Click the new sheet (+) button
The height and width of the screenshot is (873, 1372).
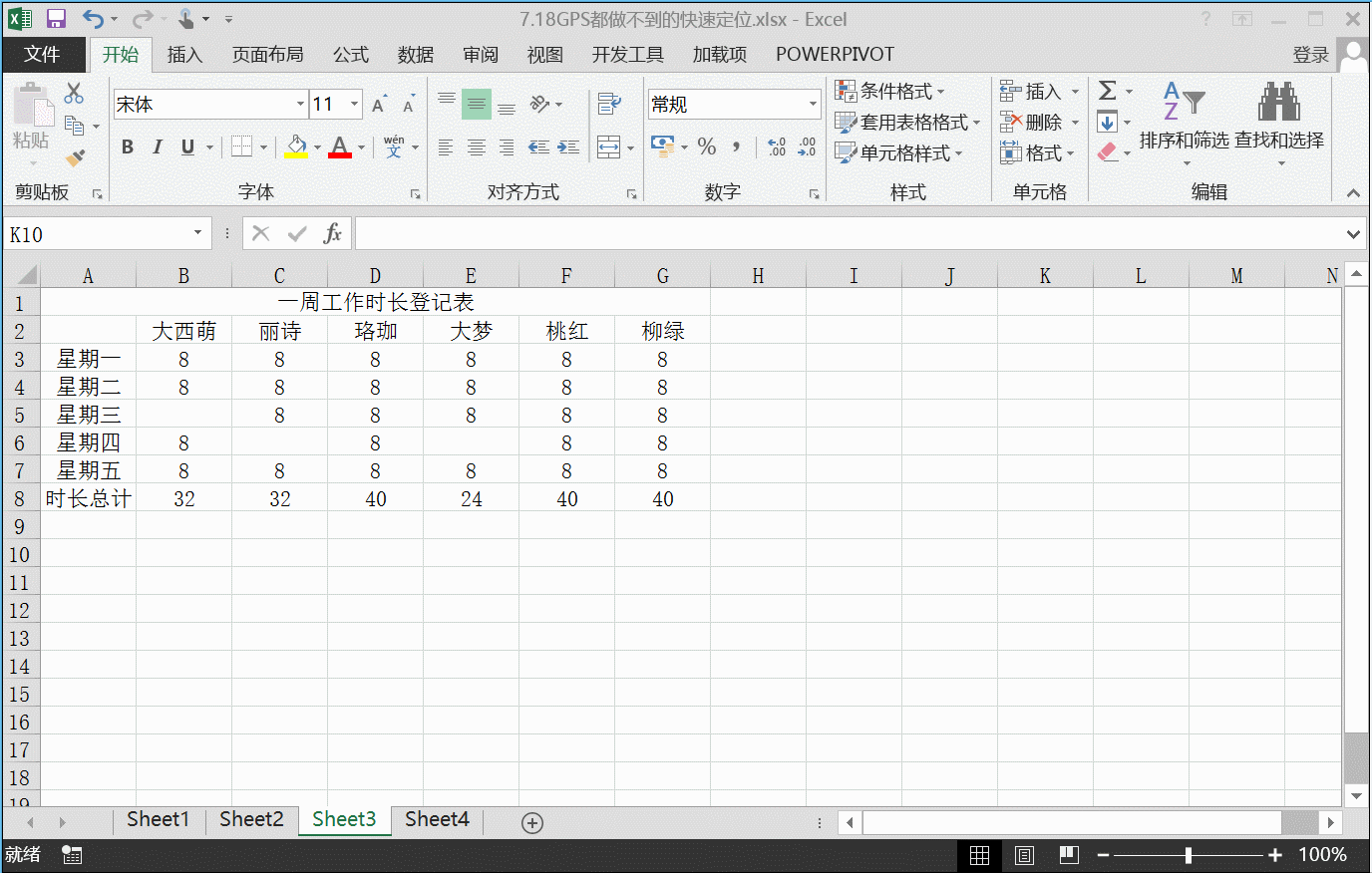click(x=531, y=822)
